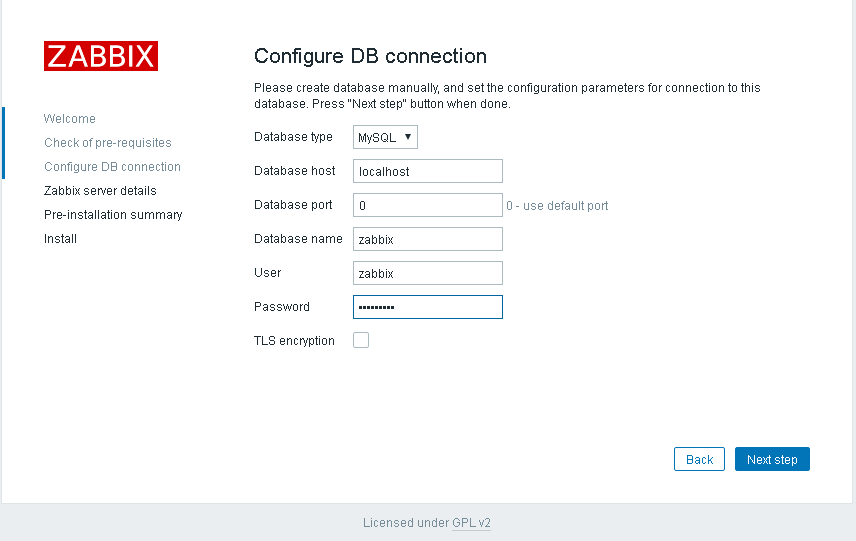
Task: Click the '0 - use default port' hint
Action: click(557, 206)
